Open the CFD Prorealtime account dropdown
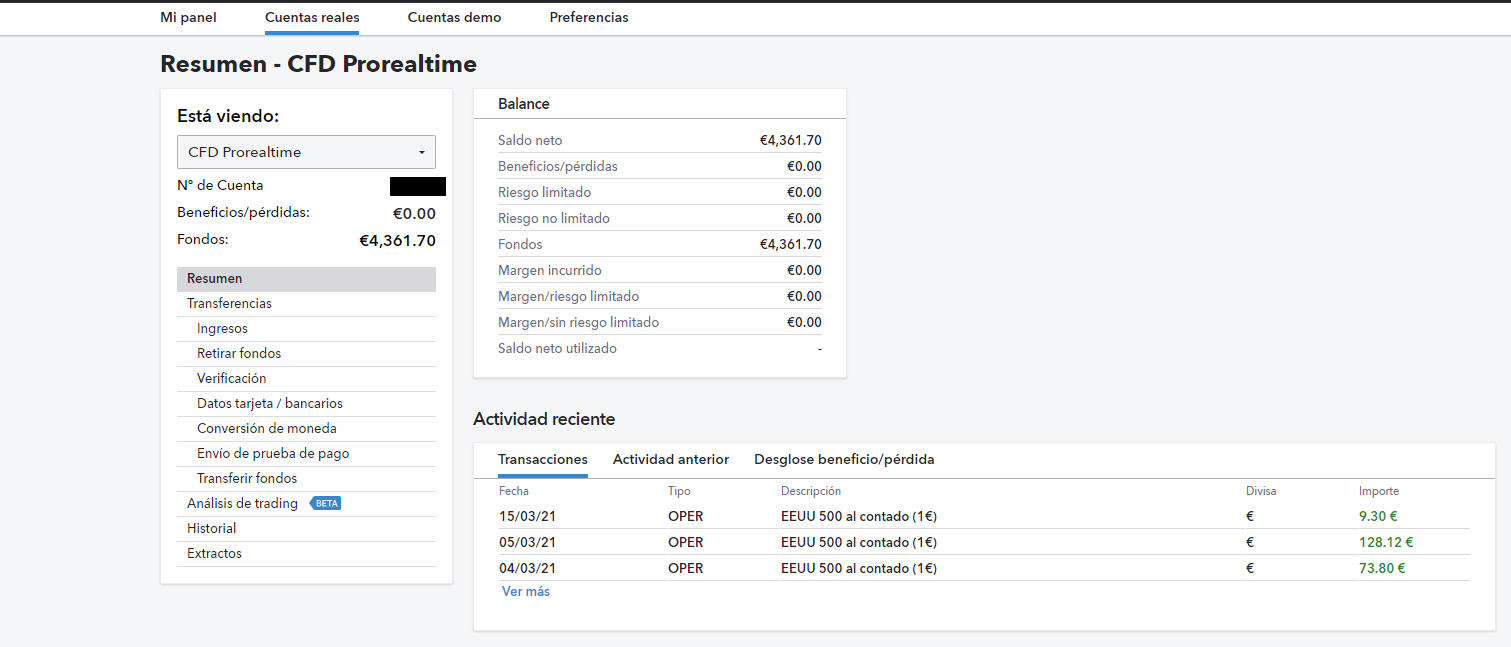The height and width of the screenshot is (647, 1511). [306, 152]
